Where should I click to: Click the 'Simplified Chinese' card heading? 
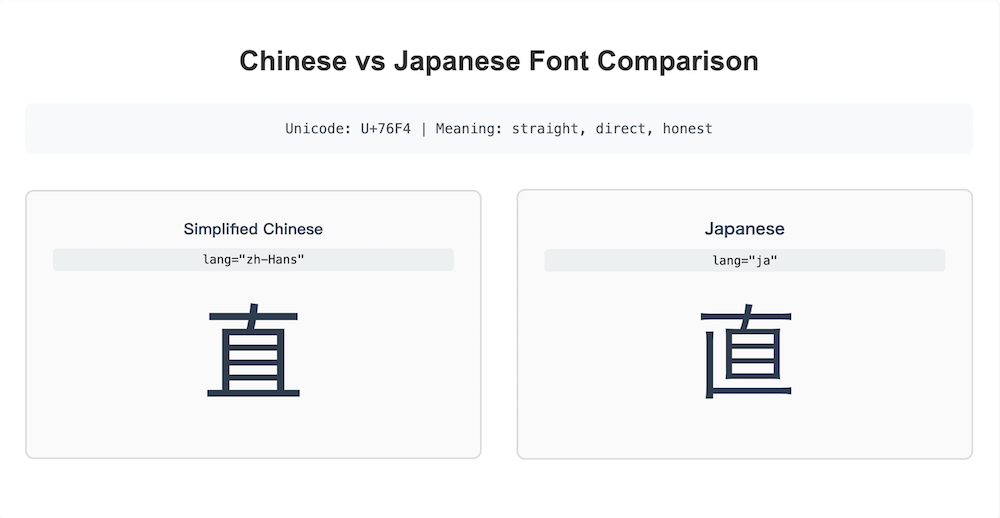253,229
